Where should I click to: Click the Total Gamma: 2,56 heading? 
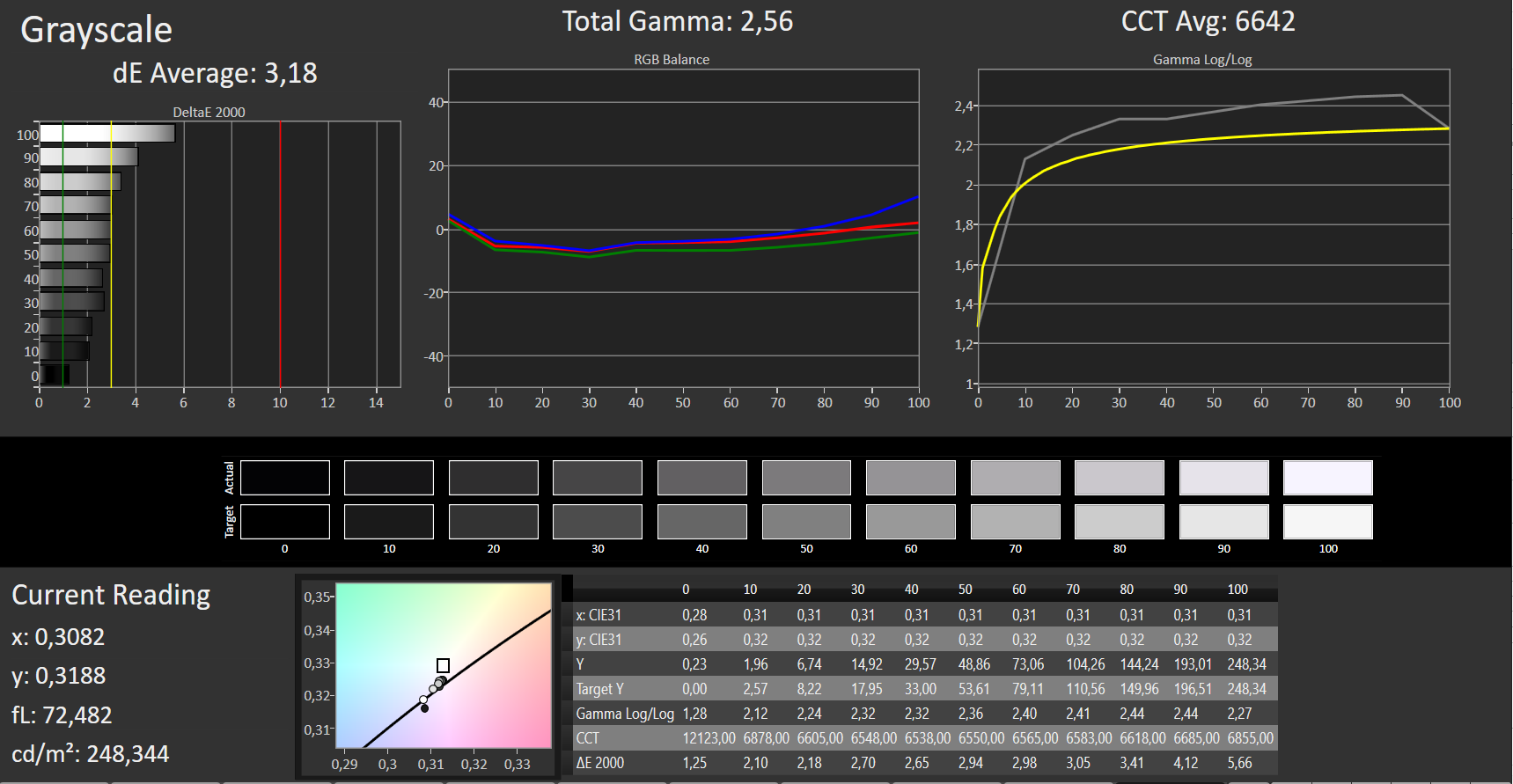pos(677,21)
